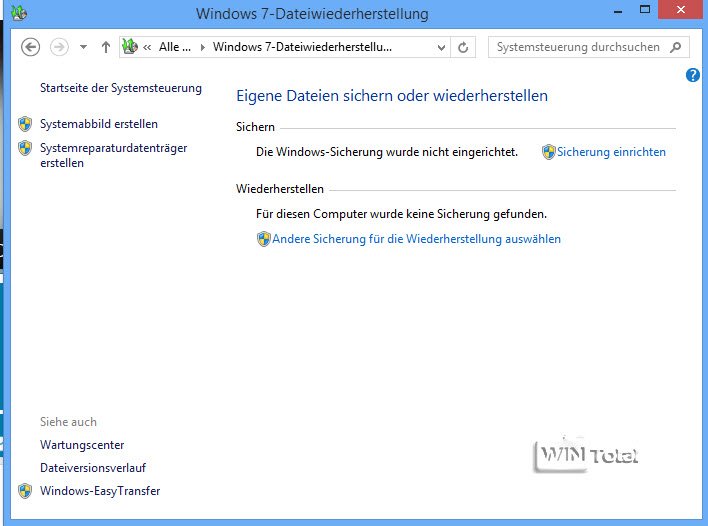Expand the breadcrumb double-chevron menu
Screen dimensions: 708x526
(x=147, y=47)
